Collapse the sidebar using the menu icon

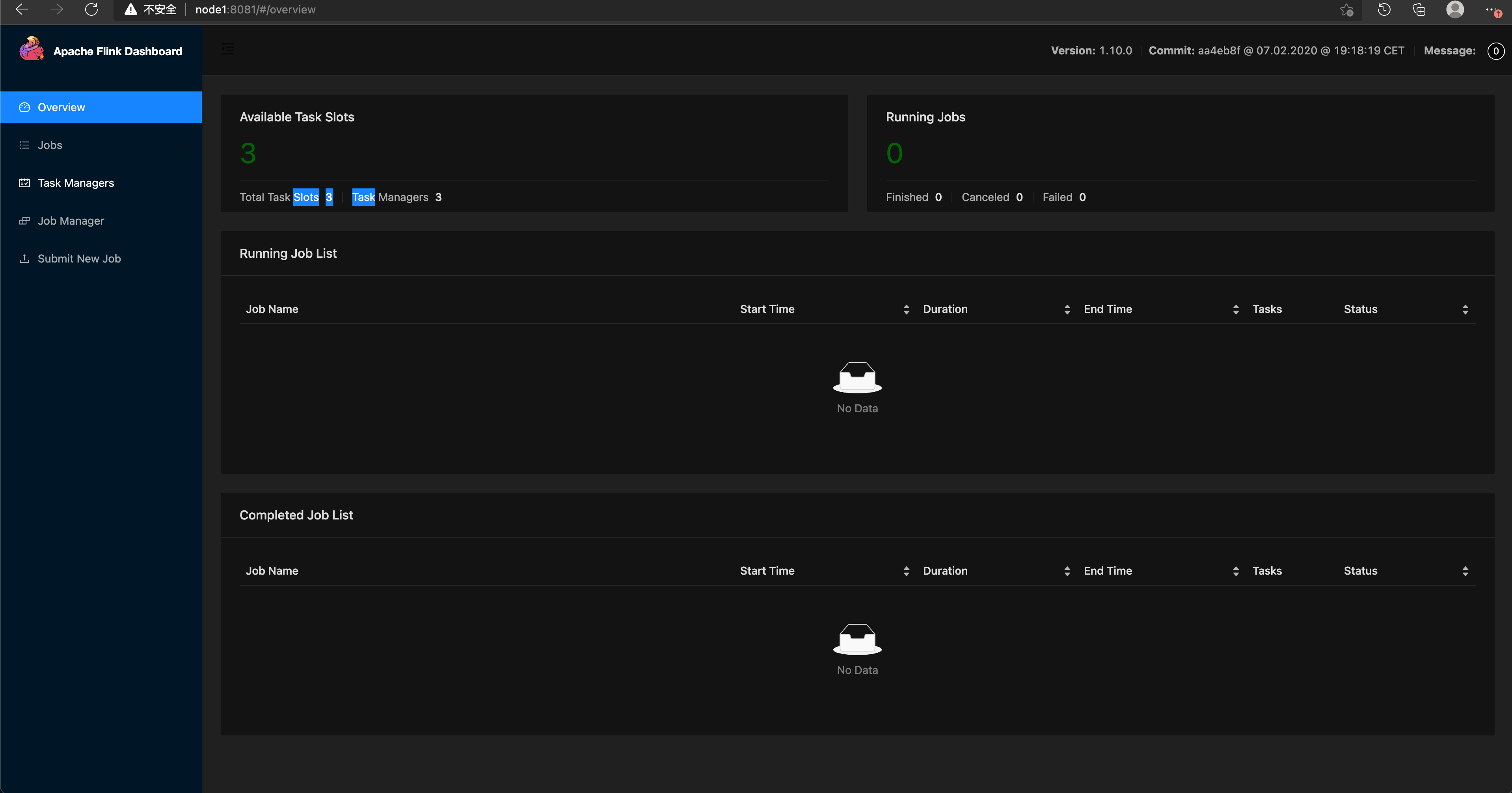[x=228, y=49]
